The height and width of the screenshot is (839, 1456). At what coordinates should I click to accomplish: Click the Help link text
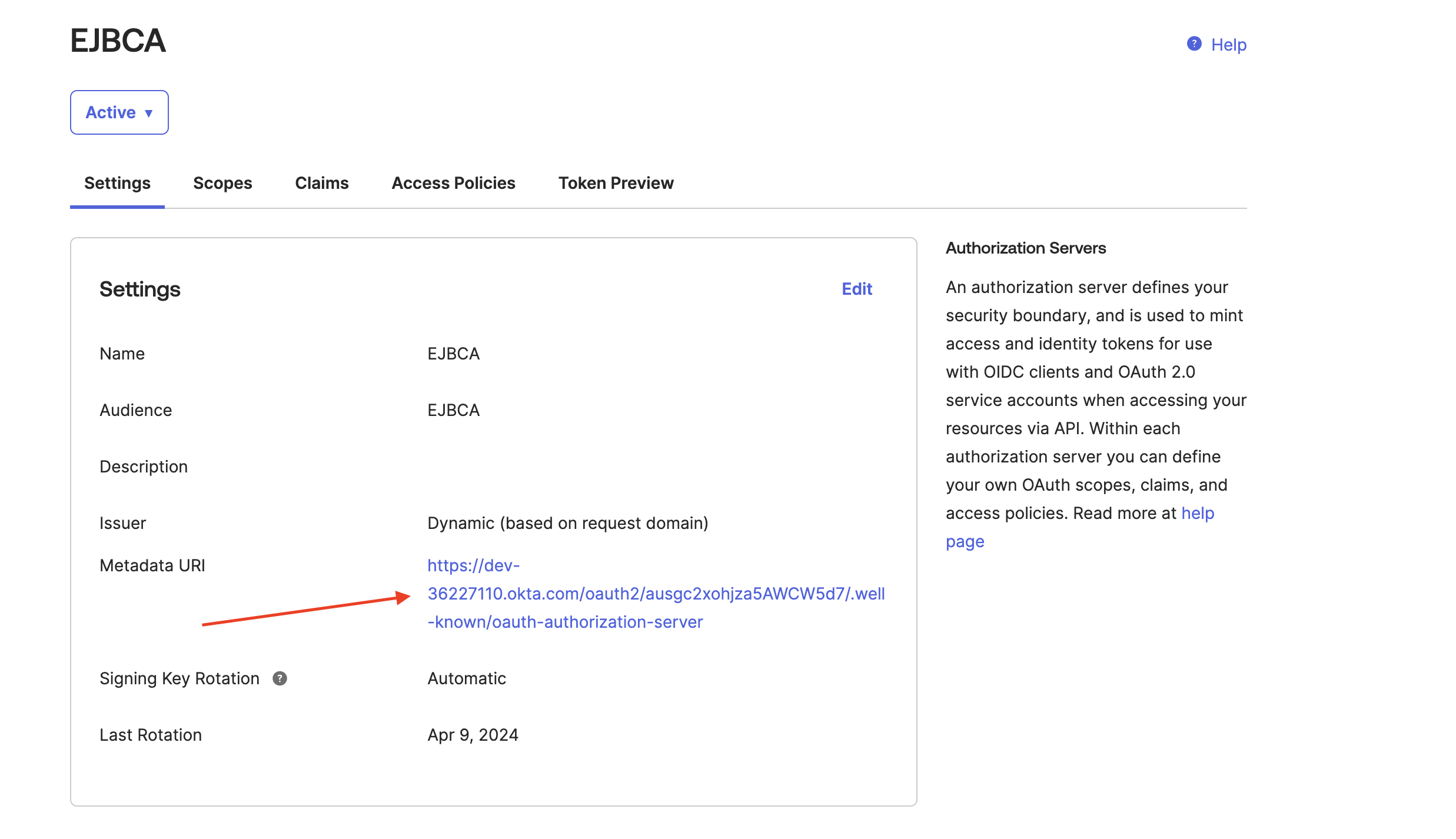click(x=1228, y=45)
